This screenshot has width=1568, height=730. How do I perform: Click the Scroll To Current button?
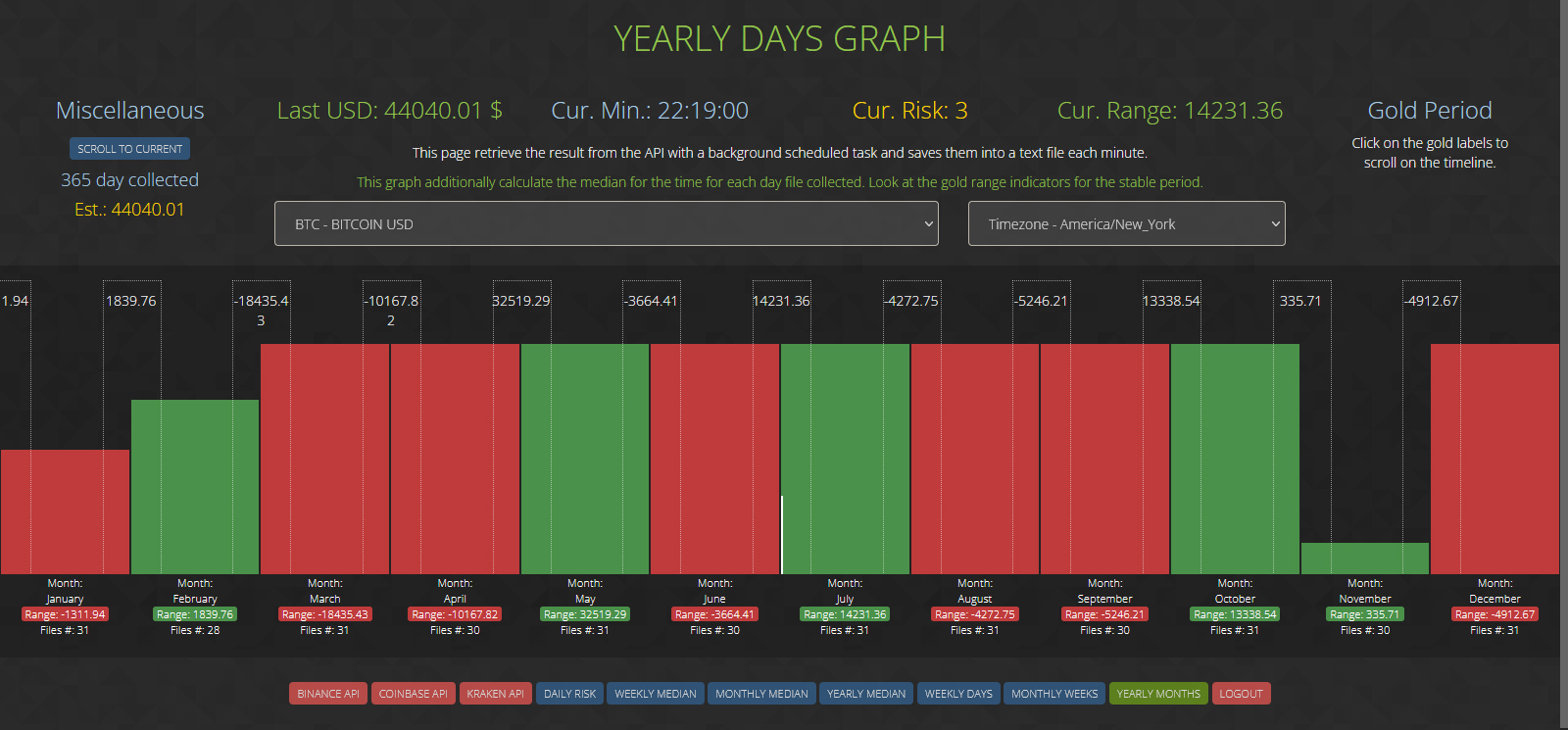point(129,149)
